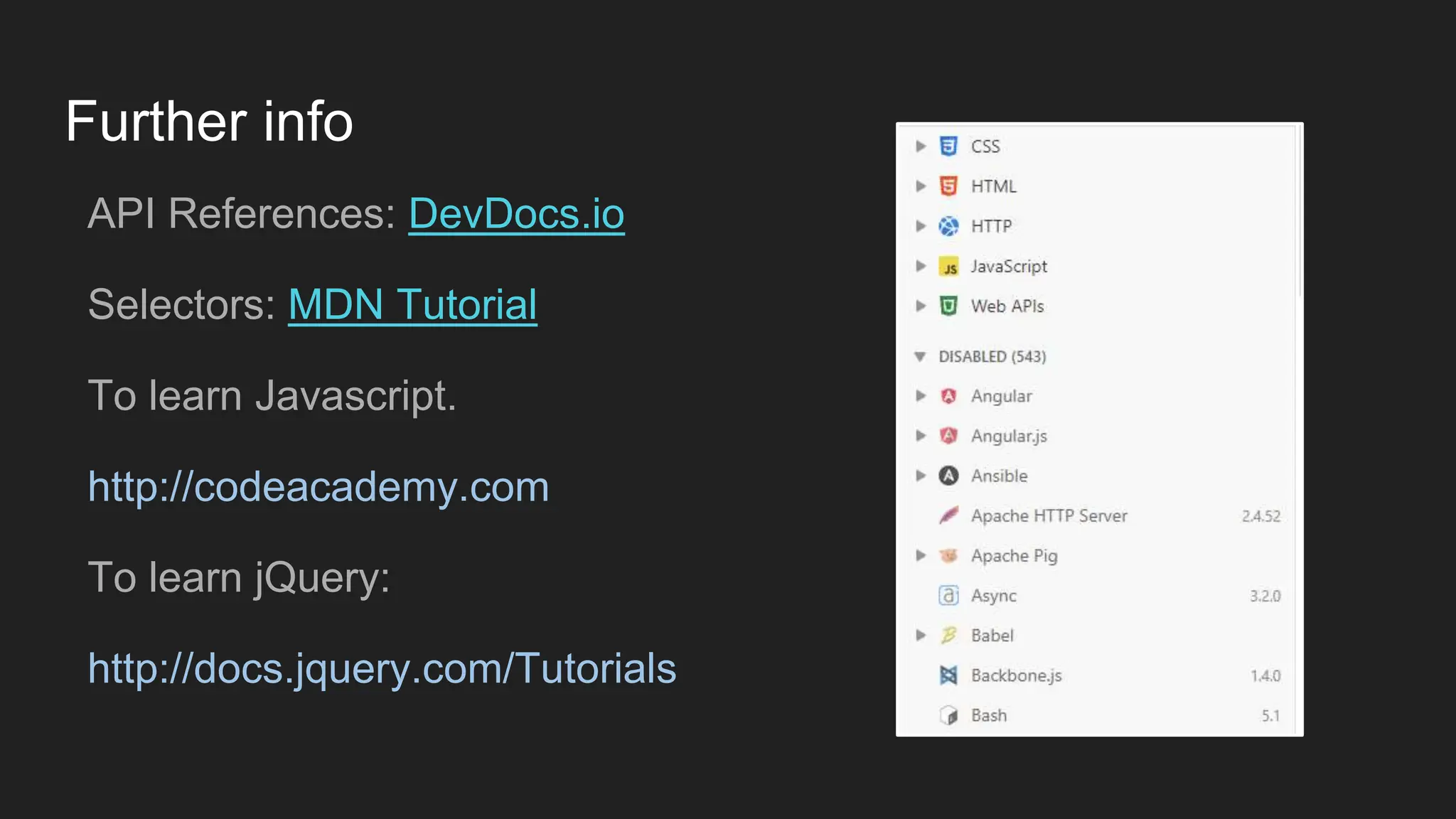The image size is (1456, 819).
Task: Click the green Web APIs icon
Action: tap(948, 306)
